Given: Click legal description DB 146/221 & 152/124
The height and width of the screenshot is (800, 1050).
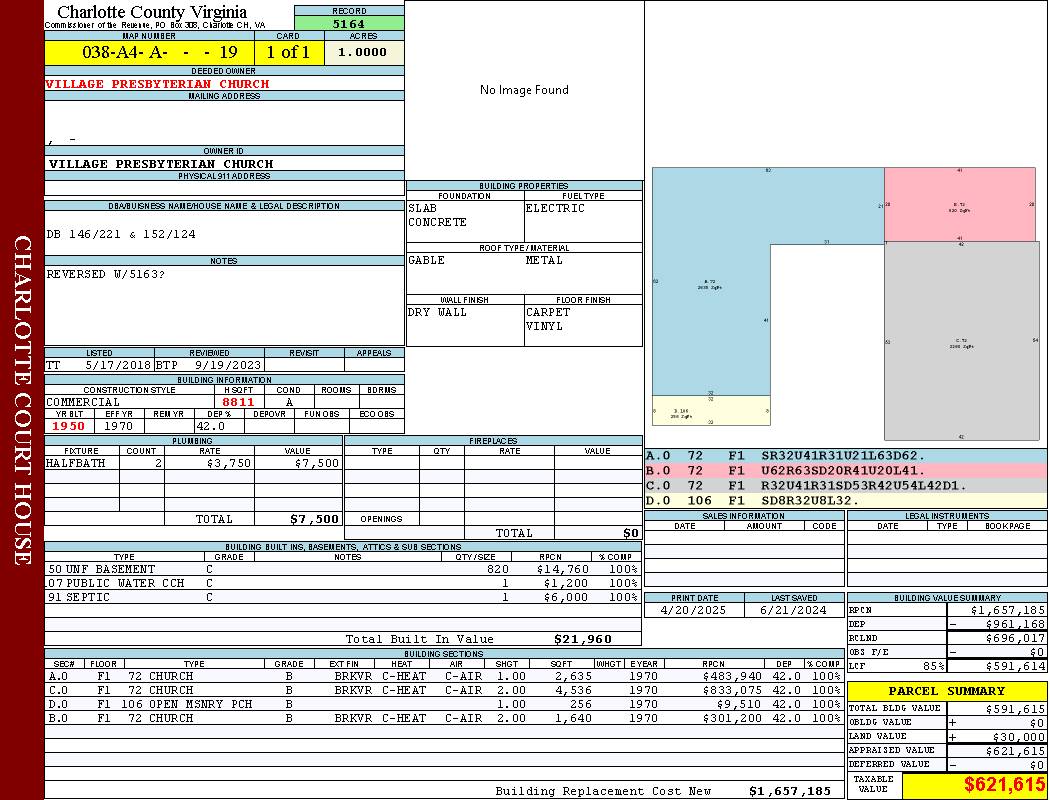Looking at the screenshot, I should coord(121,234).
